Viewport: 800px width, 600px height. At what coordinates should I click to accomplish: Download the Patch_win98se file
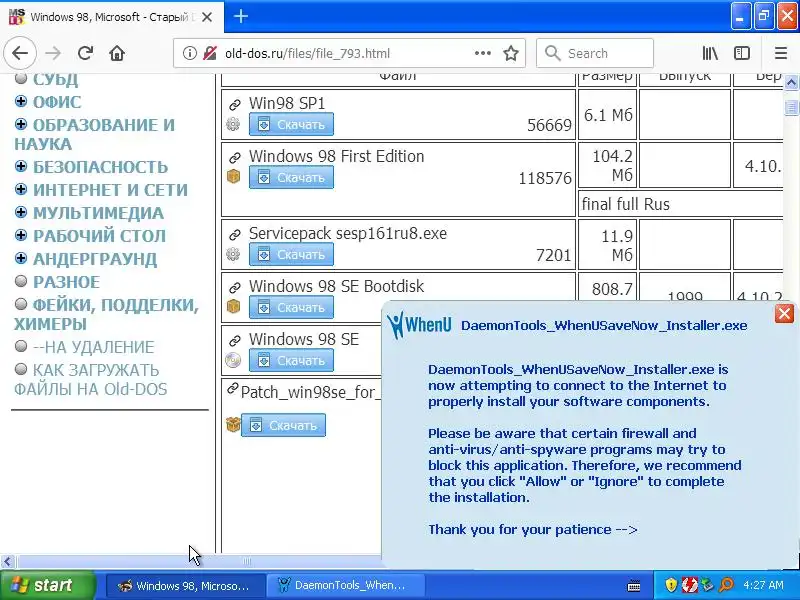[x=283, y=425]
